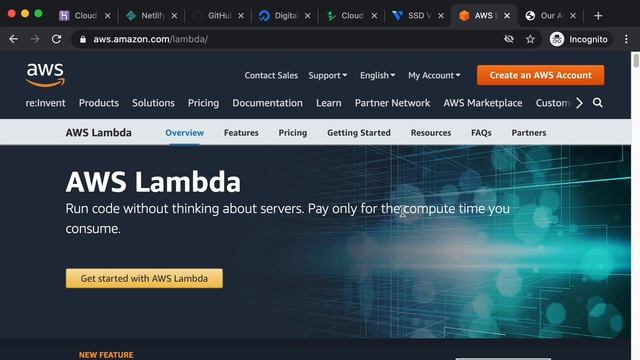Click Contact Sales link
Image resolution: width=640 pixels, height=360 pixels.
pos(271,76)
